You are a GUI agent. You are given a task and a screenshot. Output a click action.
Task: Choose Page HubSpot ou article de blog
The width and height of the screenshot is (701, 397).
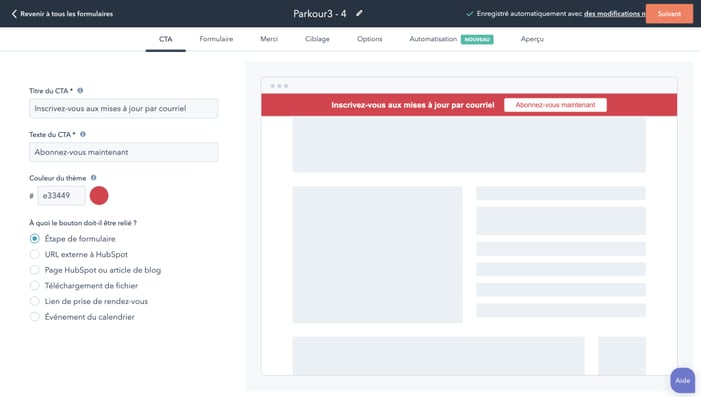(x=34, y=270)
